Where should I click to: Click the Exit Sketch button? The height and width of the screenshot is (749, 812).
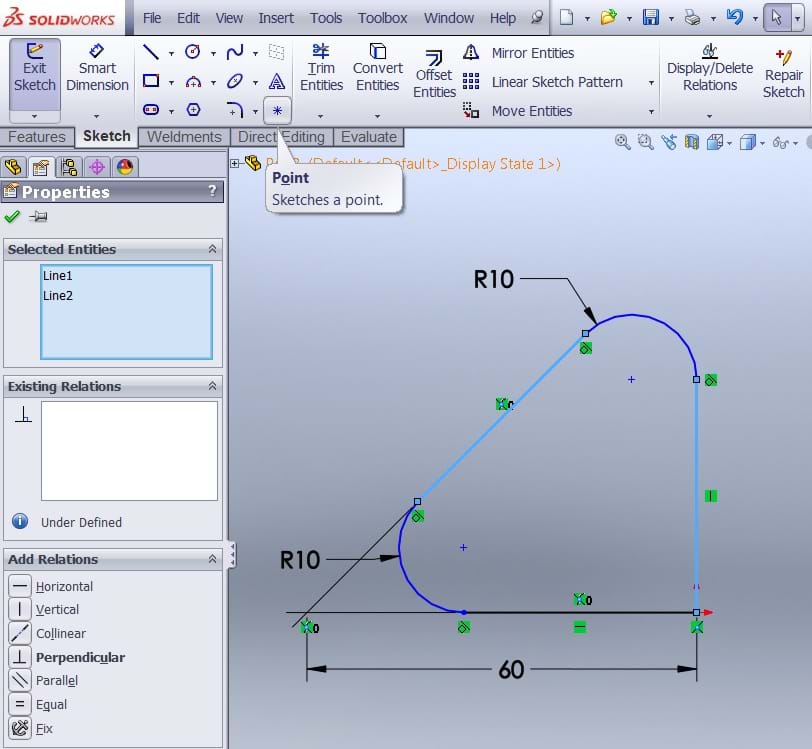click(35, 68)
